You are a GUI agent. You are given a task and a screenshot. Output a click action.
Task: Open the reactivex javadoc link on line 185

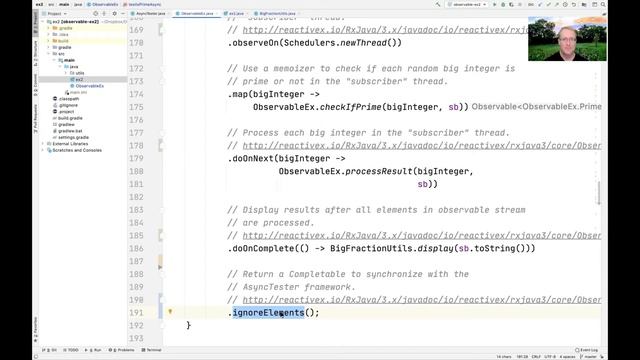pyautogui.click(x=422, y=236)
